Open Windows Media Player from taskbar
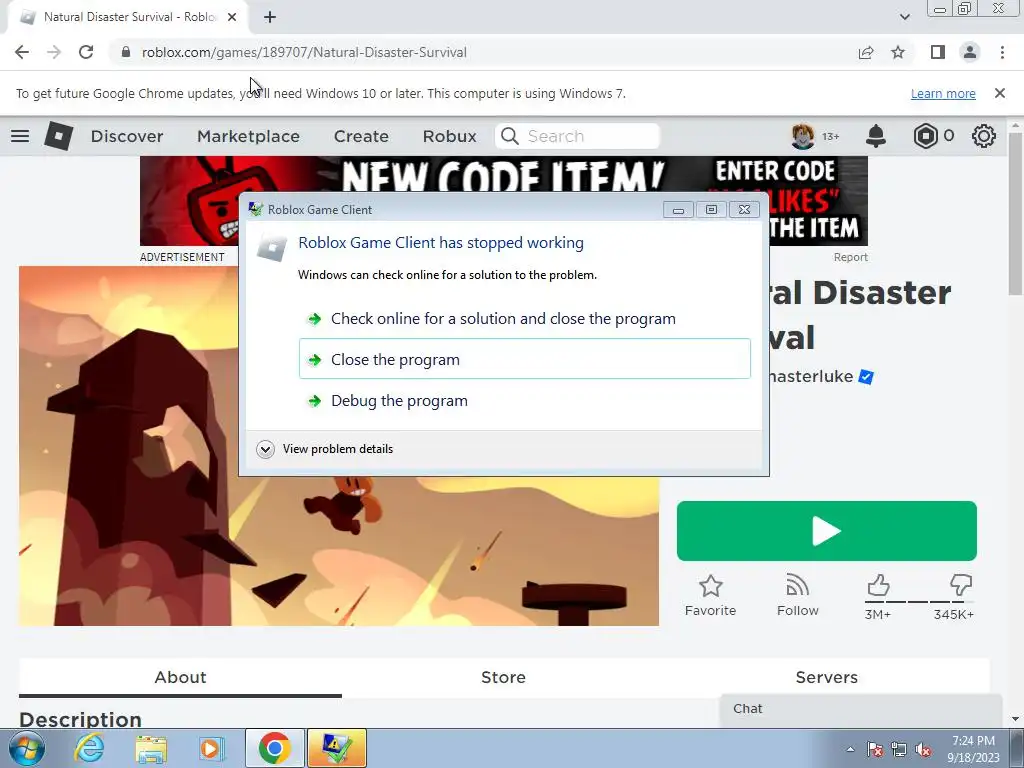 point(211,748)
